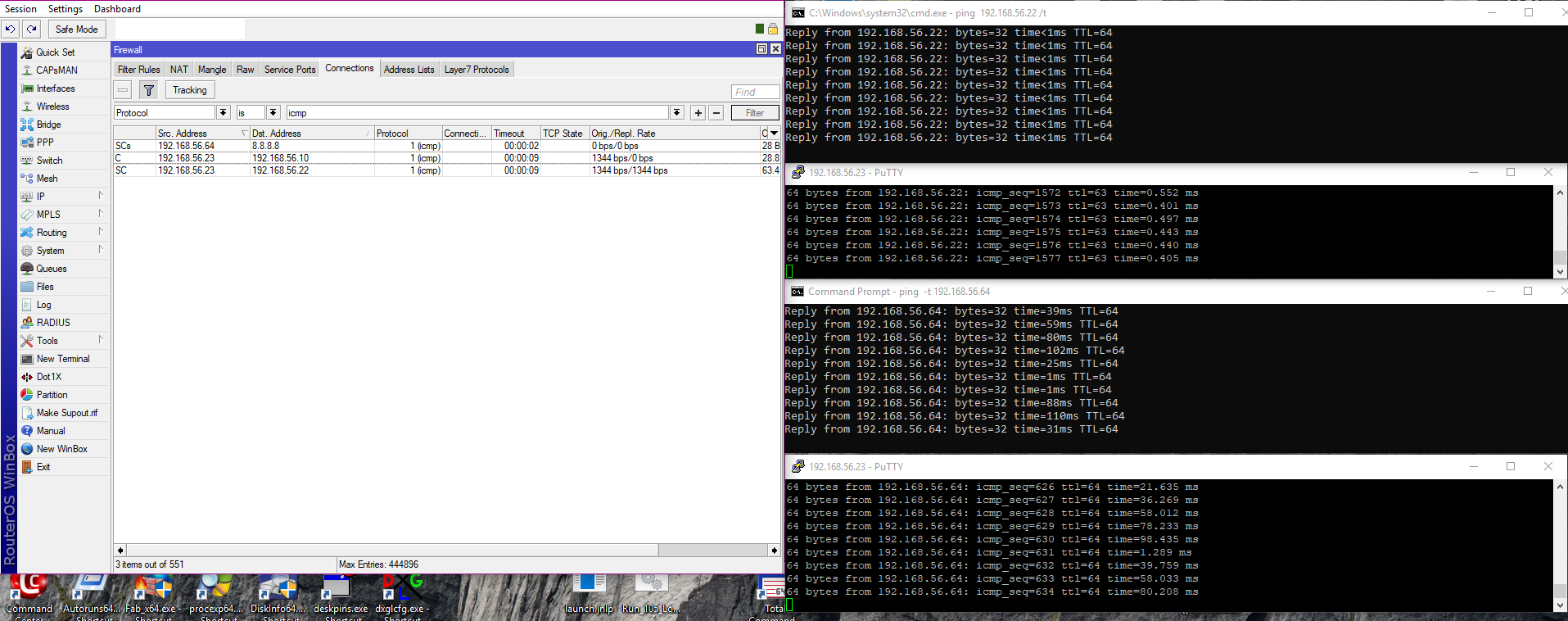The height and width of the screenshot is (621, 1568).
Task: Click the Redo arrow in toolbar
Action: (x=31, y=29)
